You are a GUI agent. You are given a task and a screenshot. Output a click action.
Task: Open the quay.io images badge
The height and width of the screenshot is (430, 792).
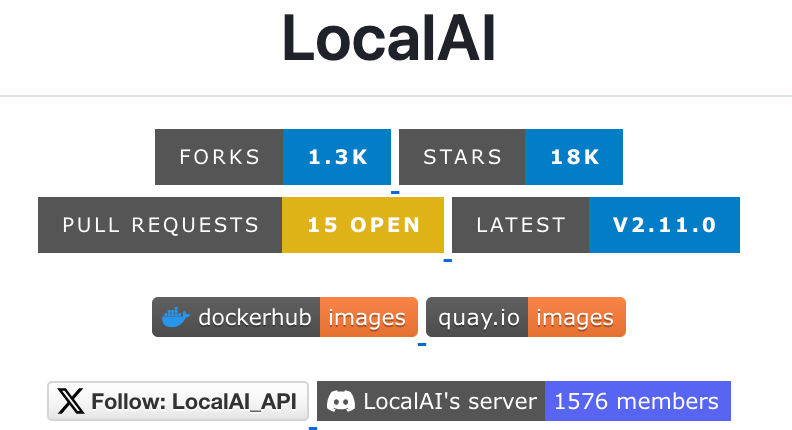(x=526, y=317)
